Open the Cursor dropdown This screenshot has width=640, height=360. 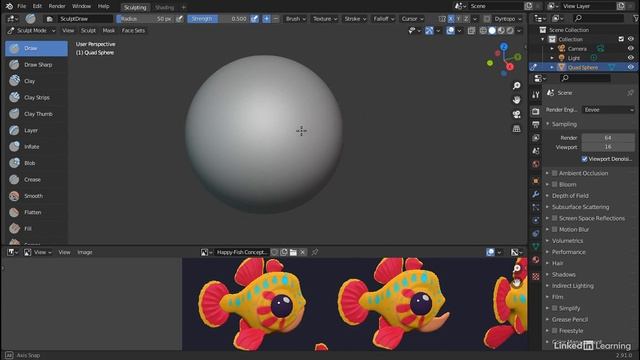pos(412,19)
